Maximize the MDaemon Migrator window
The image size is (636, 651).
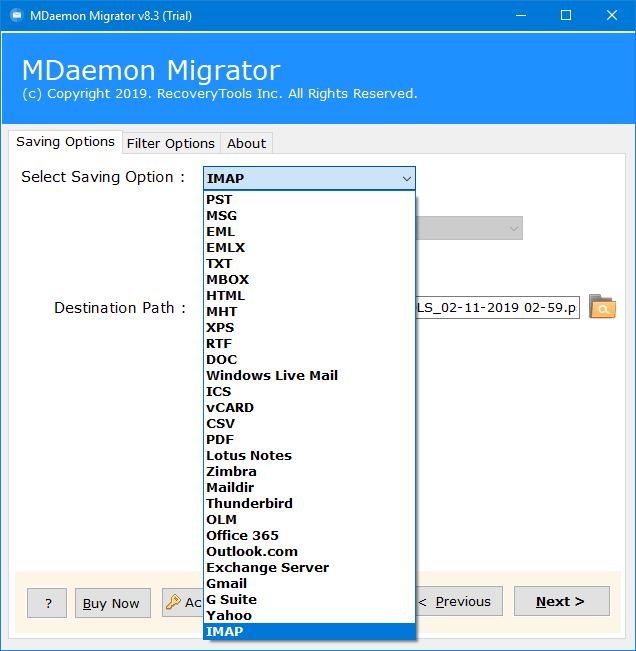566,15
